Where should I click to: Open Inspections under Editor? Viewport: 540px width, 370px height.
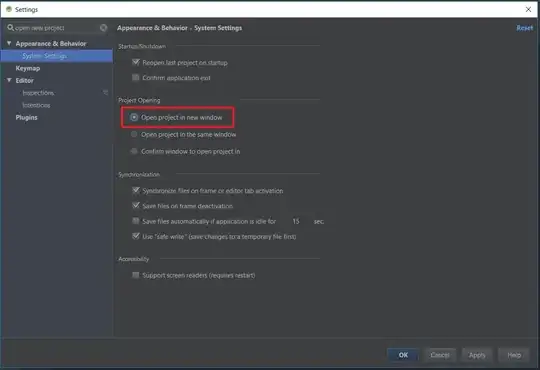[38, 93]
